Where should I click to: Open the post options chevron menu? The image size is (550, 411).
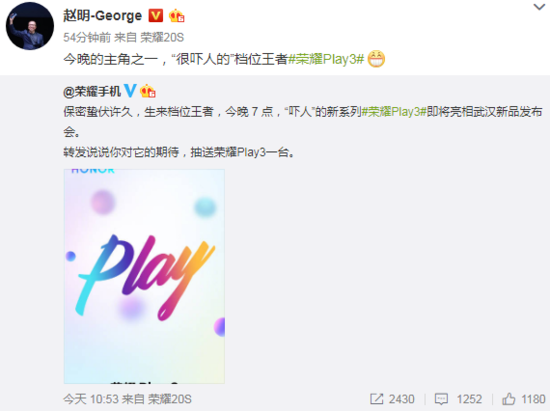[539, 7]
